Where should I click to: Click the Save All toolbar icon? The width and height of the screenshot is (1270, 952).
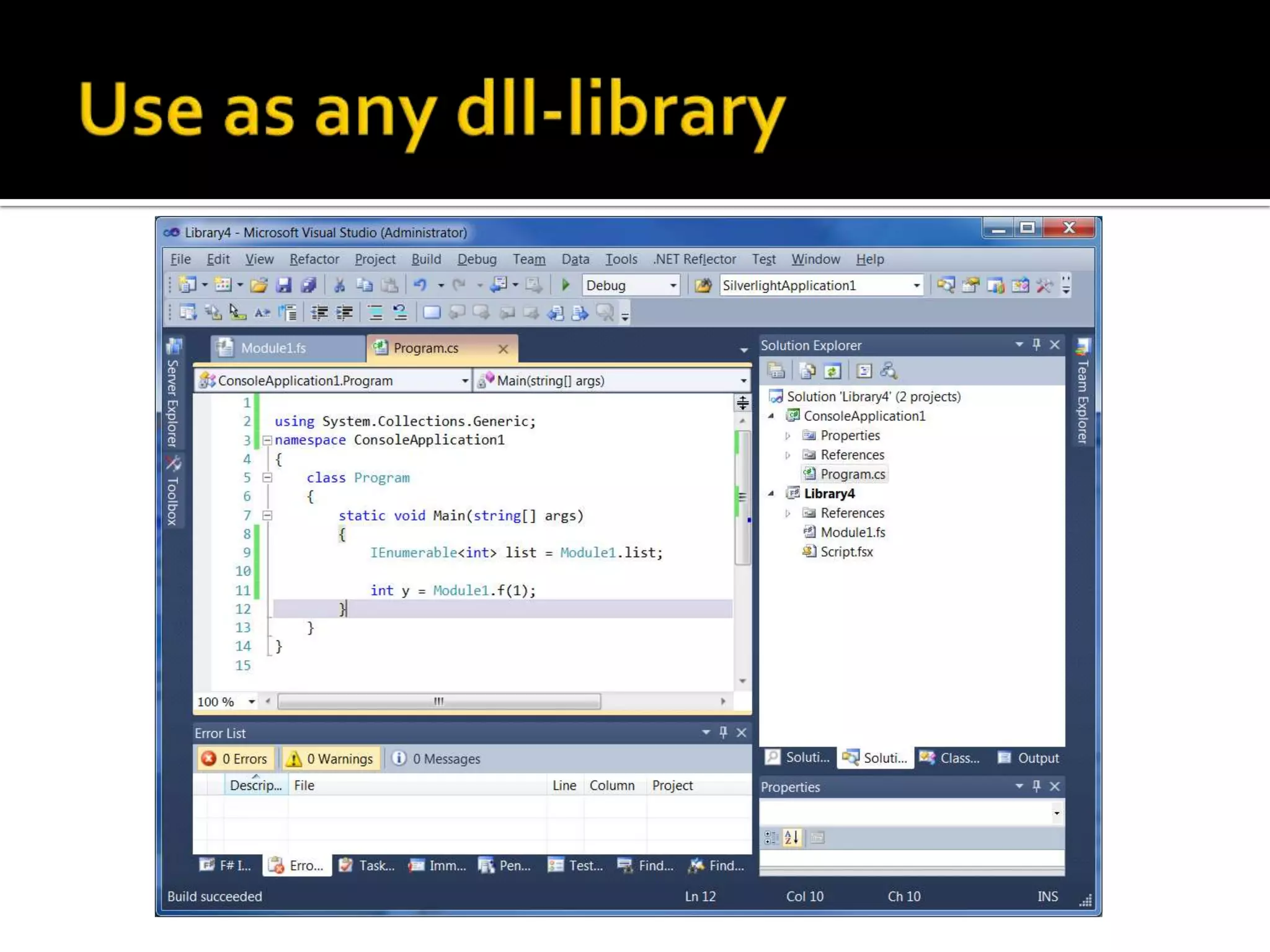pyautogui.click(x=308, y=285)
